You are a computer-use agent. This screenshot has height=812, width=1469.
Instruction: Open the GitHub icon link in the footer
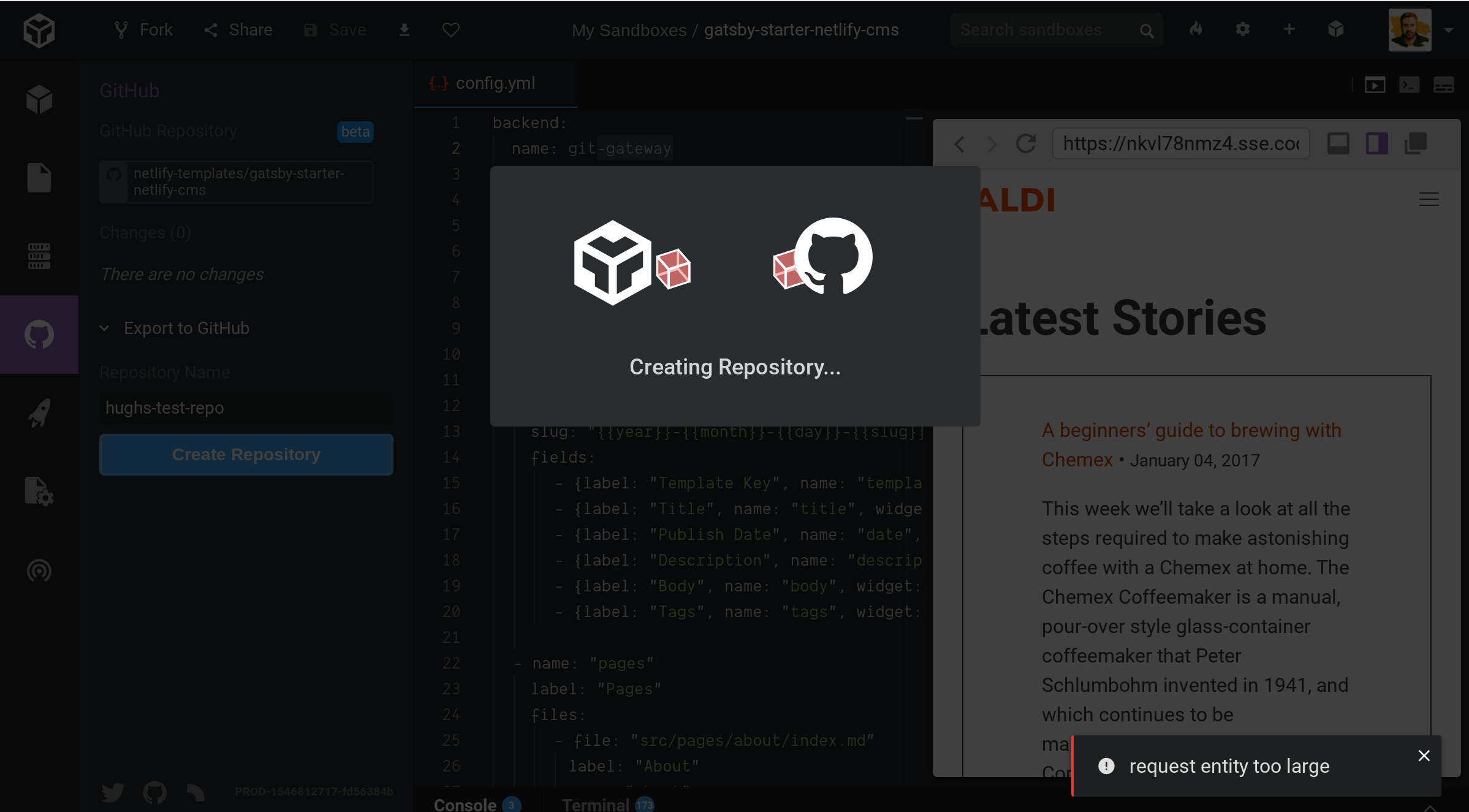coord(154,792)
